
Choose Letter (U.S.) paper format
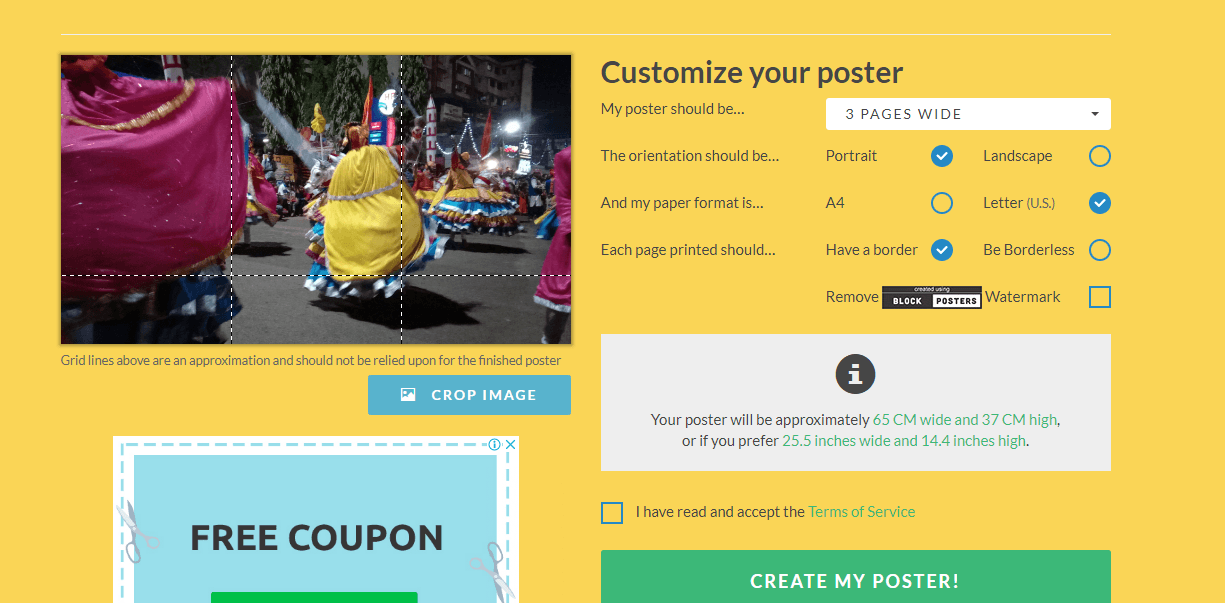tap(1100, 203)
